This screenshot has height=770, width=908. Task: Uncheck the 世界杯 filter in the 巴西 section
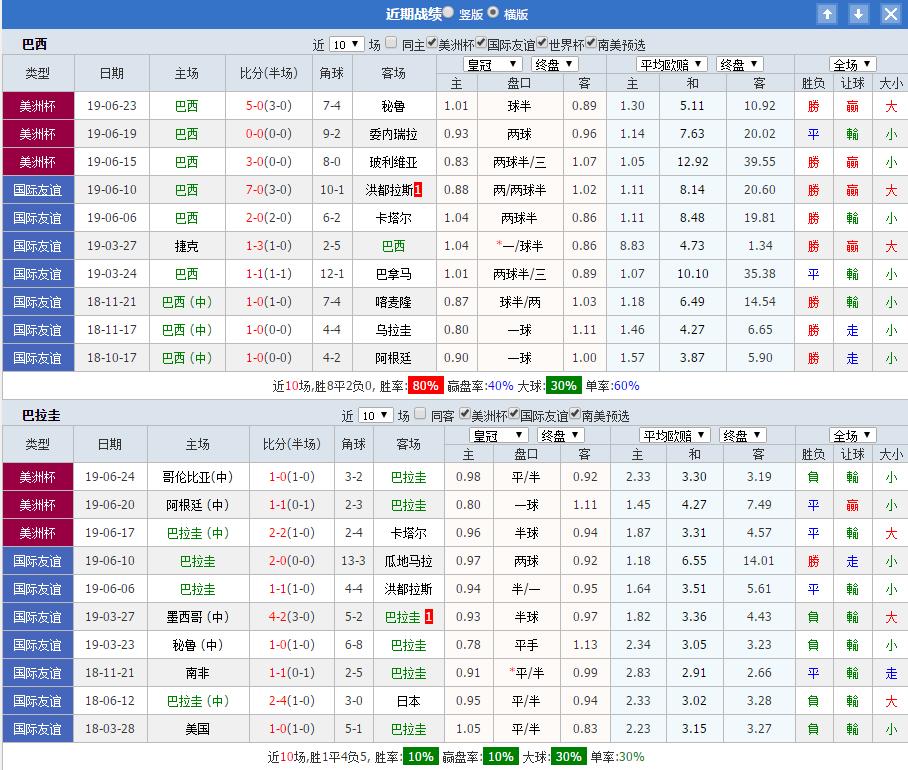click(543, 43)
